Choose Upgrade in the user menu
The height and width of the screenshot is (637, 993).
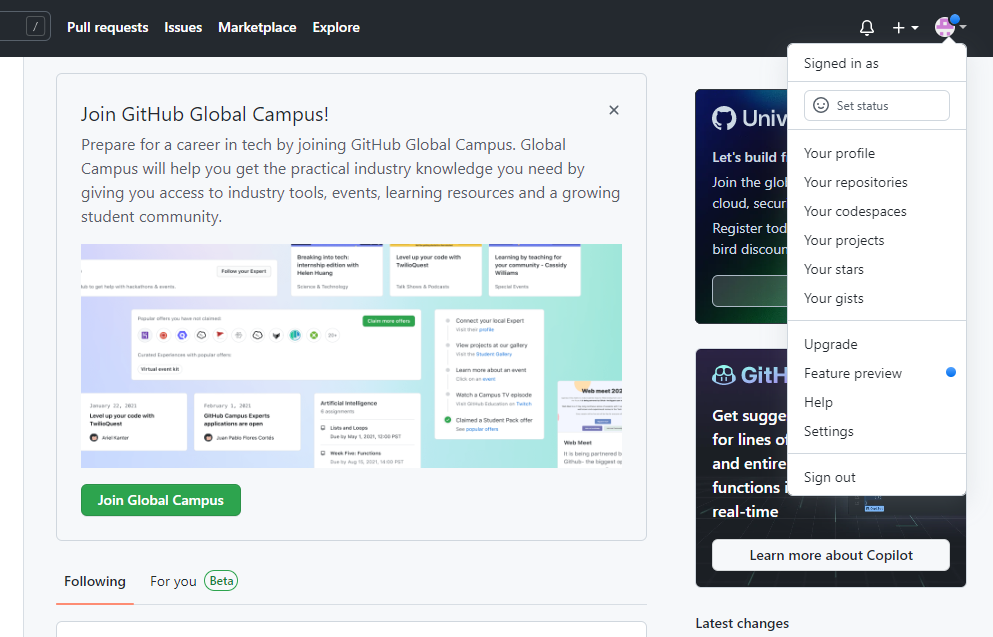[x=876, y=344]
